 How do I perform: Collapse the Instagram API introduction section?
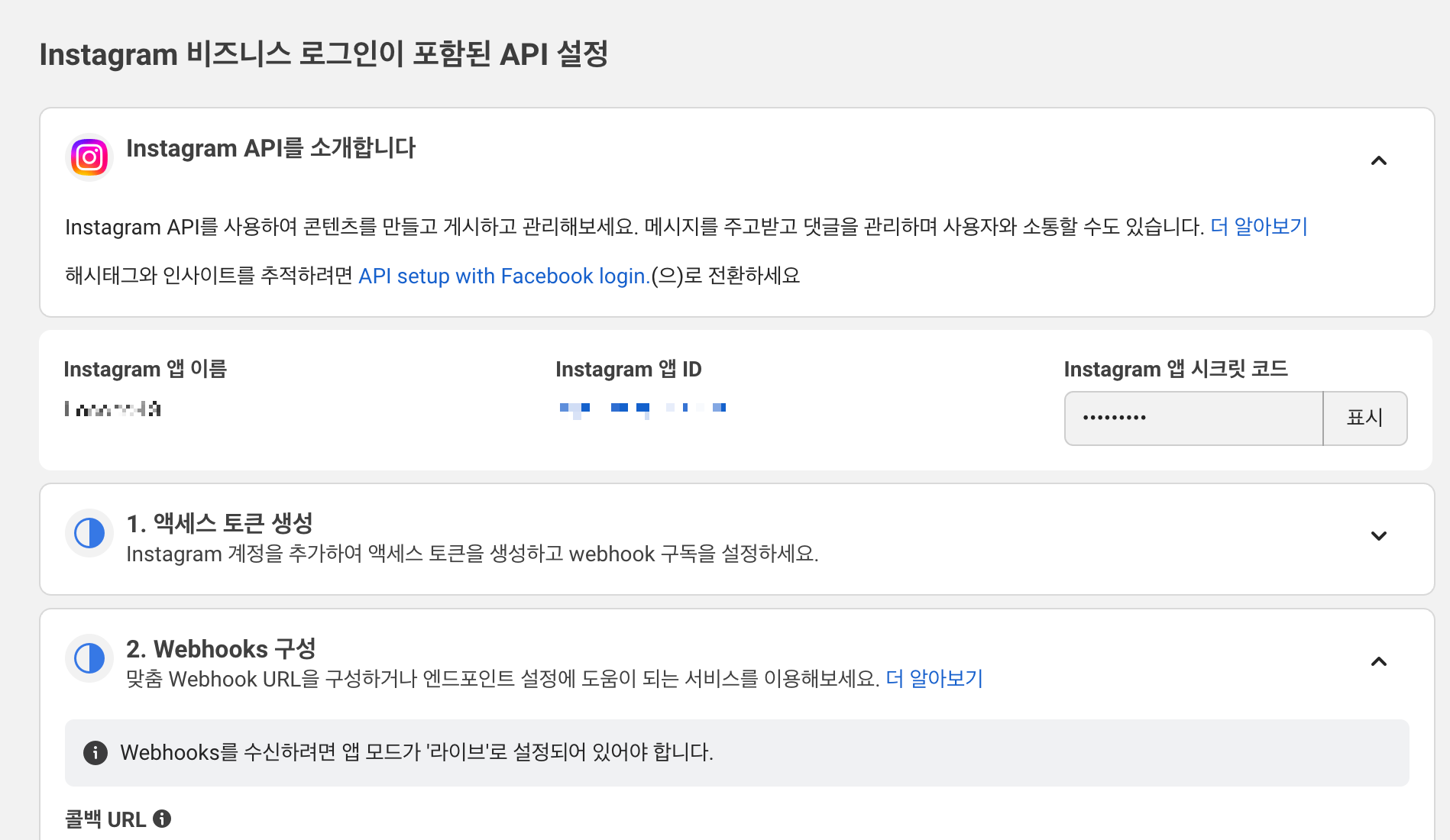(1379, 160)
